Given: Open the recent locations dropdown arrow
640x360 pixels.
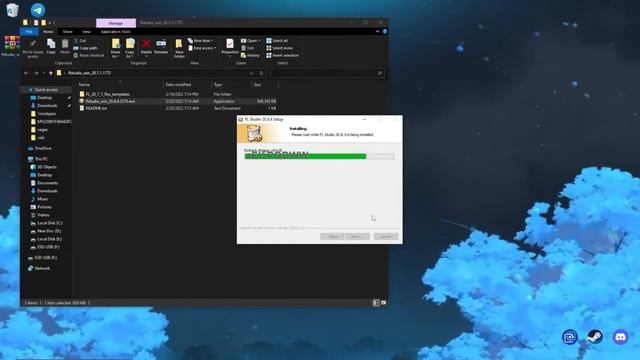Looking at the screenshot, I should (x=44, y=73).
